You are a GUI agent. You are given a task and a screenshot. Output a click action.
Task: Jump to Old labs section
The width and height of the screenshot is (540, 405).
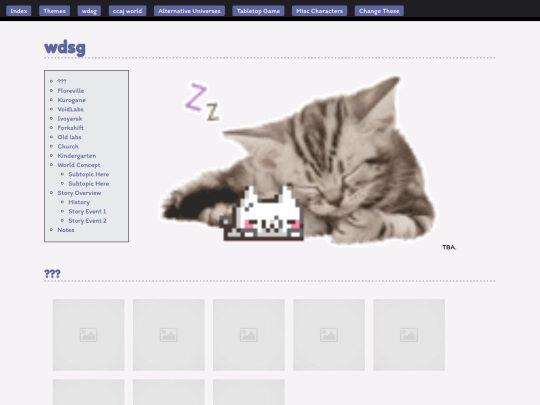click(69, 137)
